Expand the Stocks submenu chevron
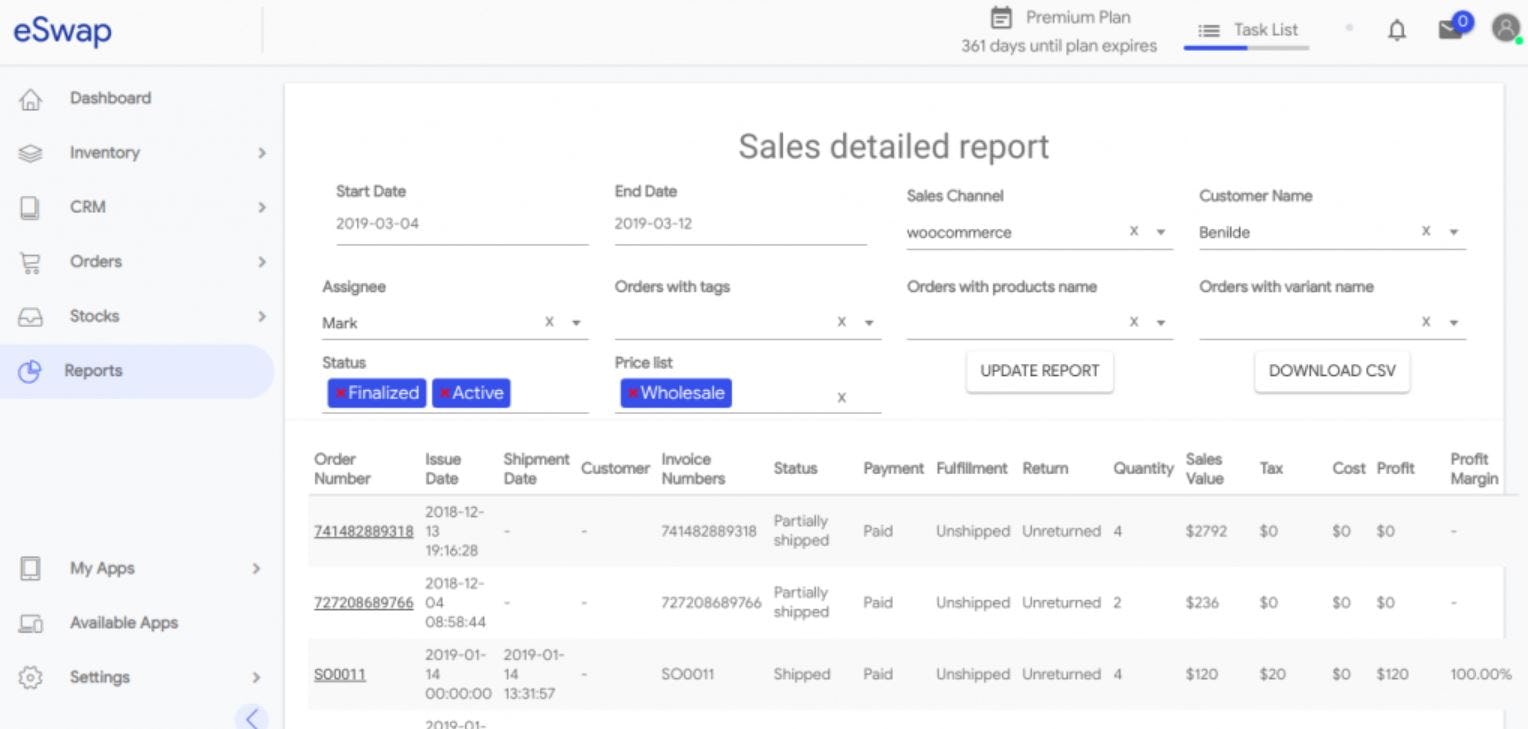The width and height of the screenshot is (1528, 729). tap(261, 316)
